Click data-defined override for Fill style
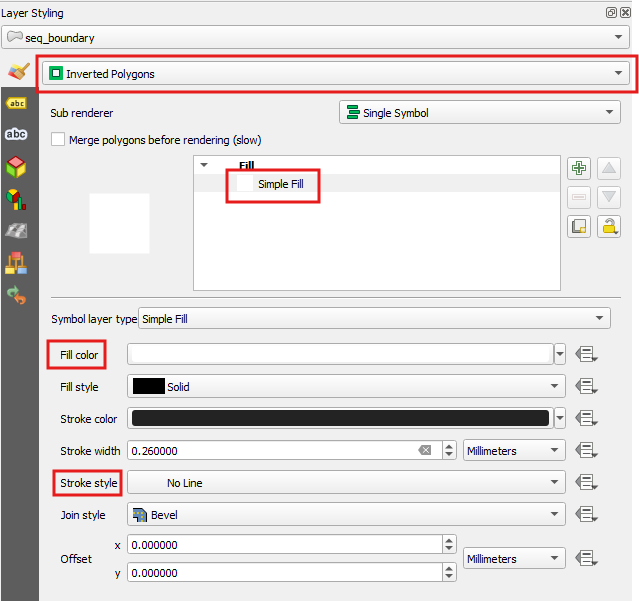The image size is (639, 601). [x=587, y=387]
